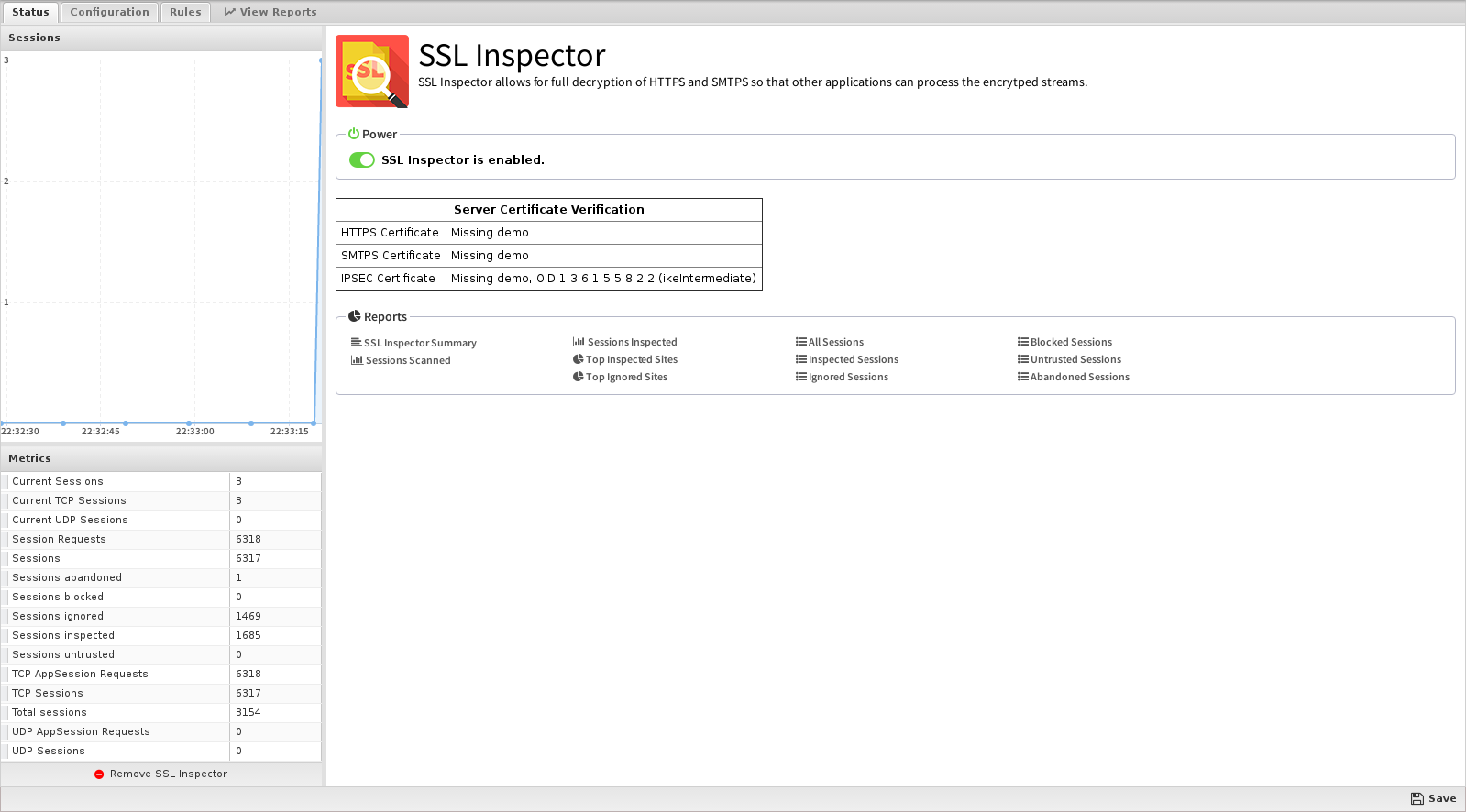1466x812 pixels.
Task: Click the Abandoned Sessions list icon
Action: pyautogui.click(x=1023, y=377)
